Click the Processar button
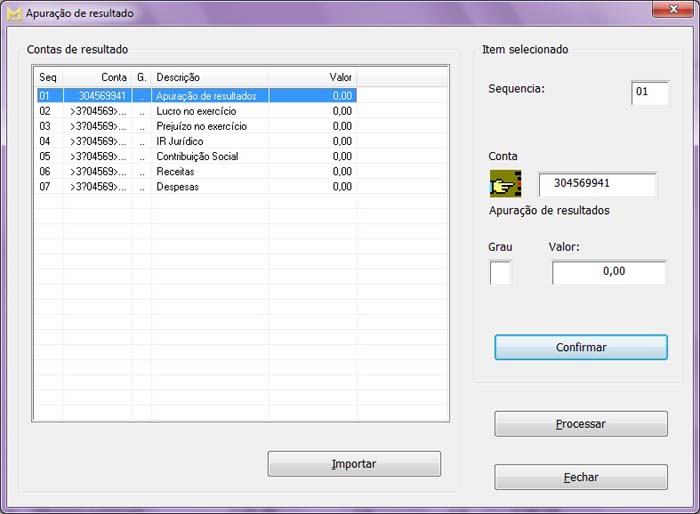Screen dimensions: 700x514 [580, 424]
